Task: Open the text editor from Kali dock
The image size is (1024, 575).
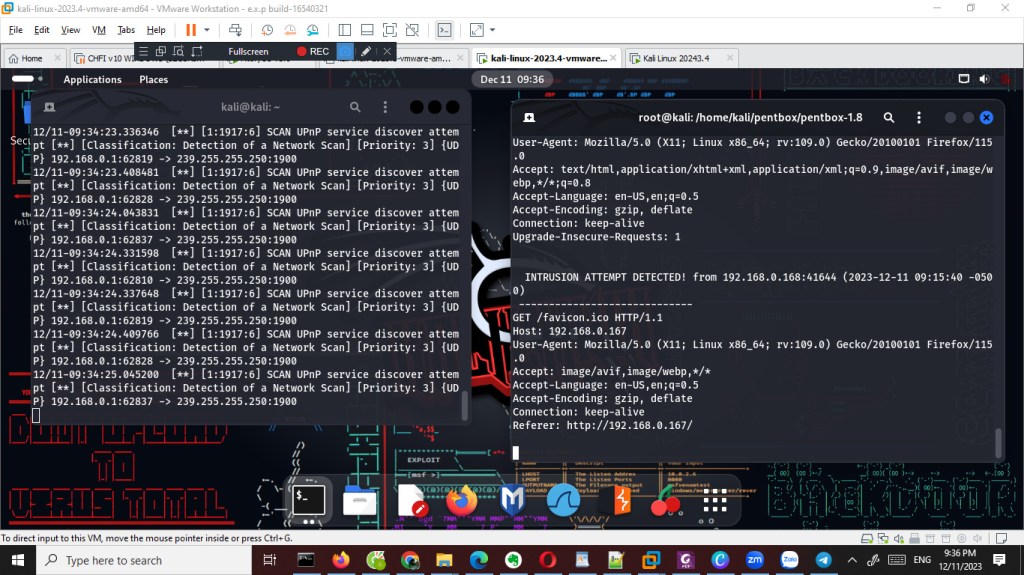Action: click(411, 501)
